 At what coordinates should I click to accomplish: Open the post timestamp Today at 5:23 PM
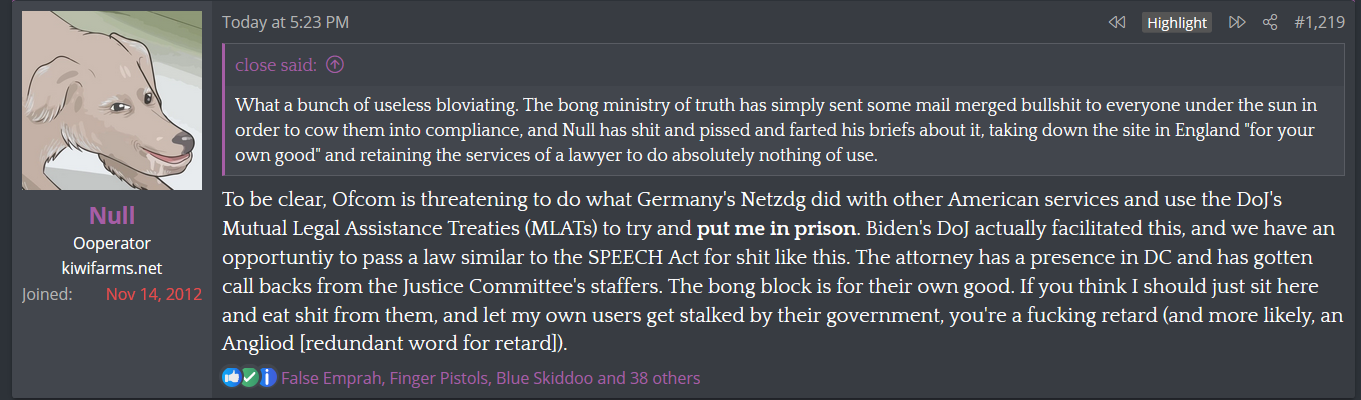(285, 22)
